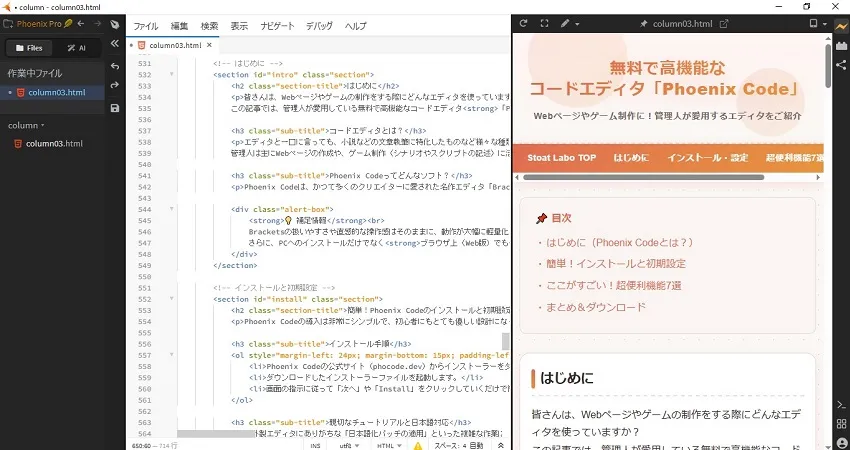Open the デバッグ menu
Viewport: 850px width, 450px height.
coord(319,25)
